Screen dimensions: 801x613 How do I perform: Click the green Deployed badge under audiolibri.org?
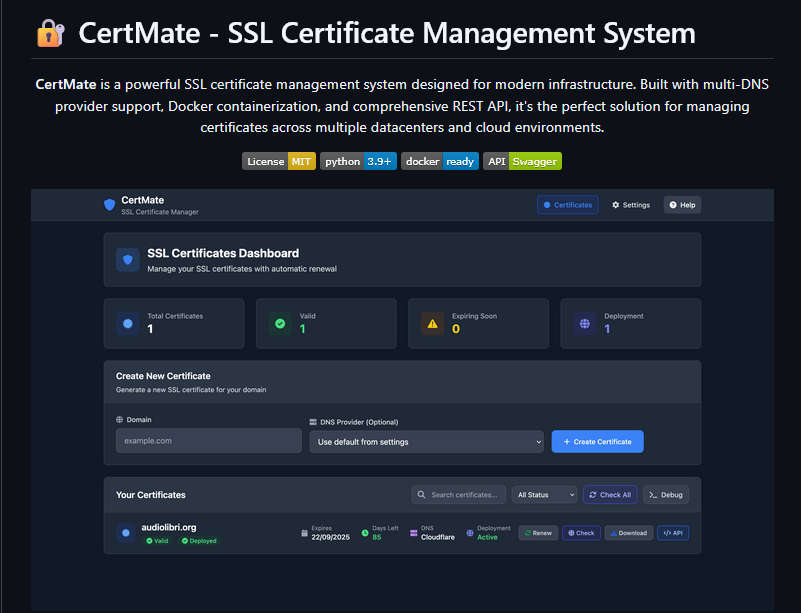[199, 540]
